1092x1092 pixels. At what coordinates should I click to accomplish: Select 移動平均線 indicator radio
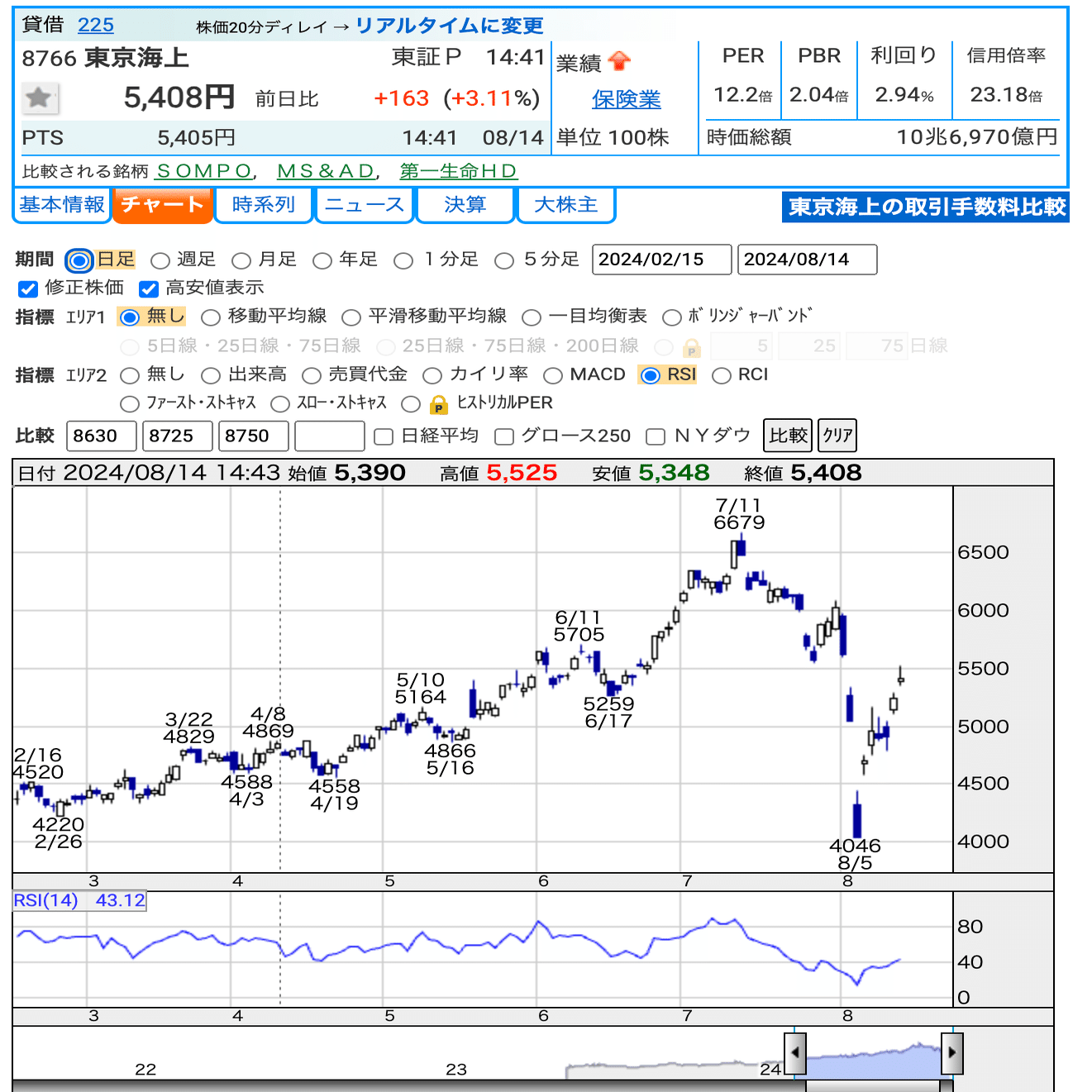pyautogui.click(x=211, y=317)
